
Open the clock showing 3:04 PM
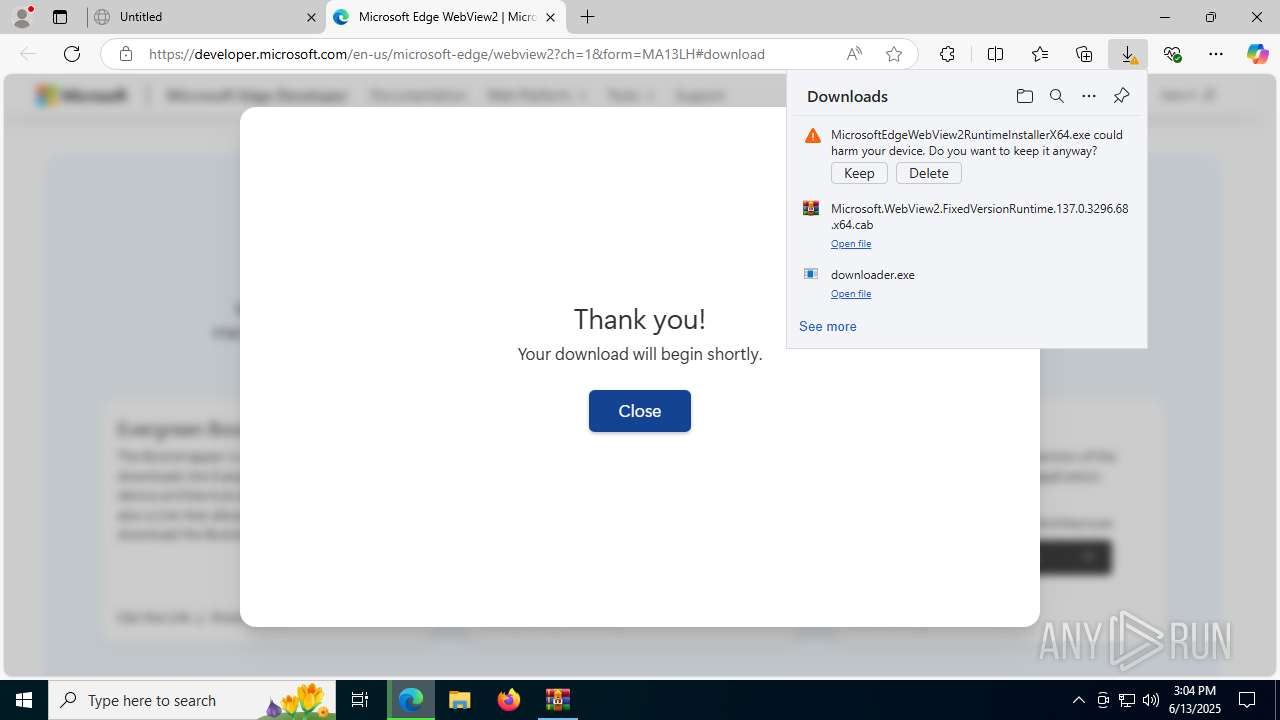tap(1195, 700)
